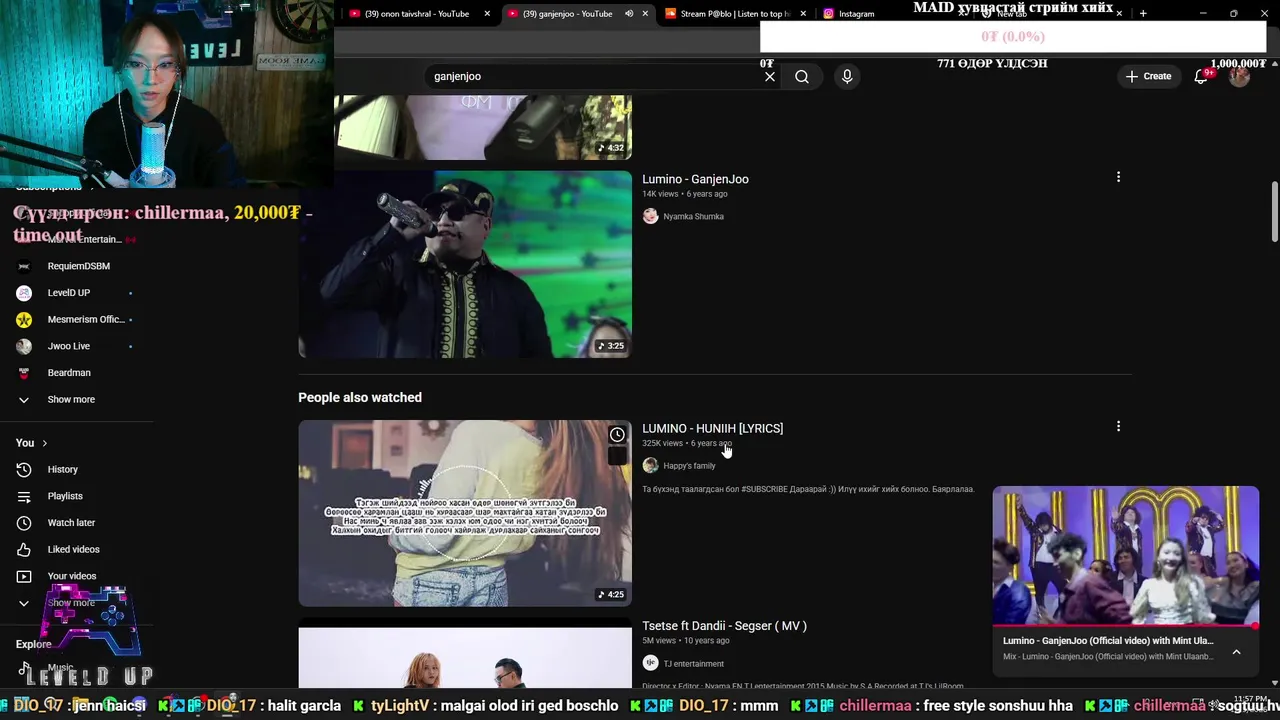Open Tsetse ft Dandii - Segser video
Screen dimensions: 1280x720
[724, 626]
